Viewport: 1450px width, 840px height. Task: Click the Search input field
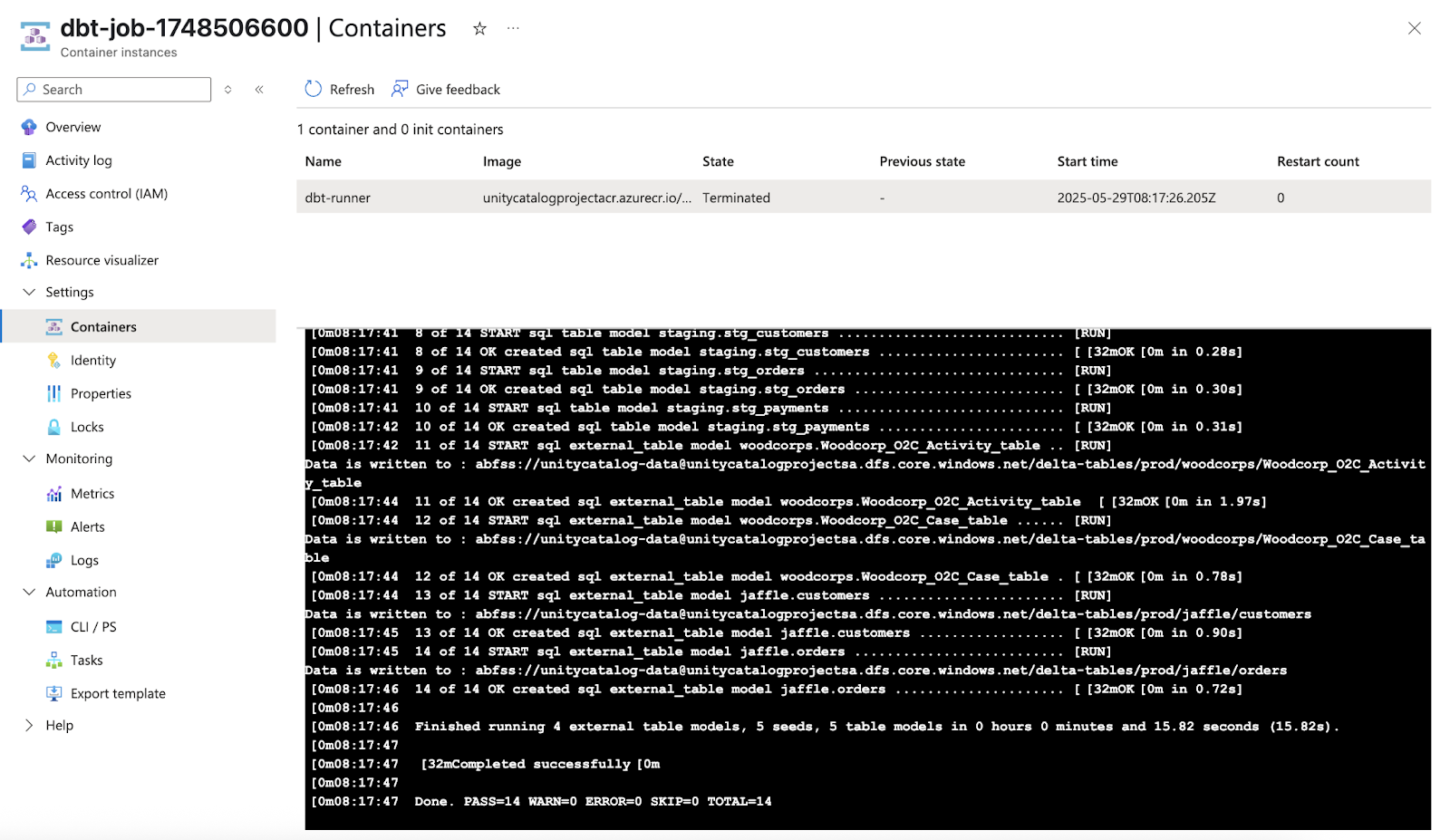[114, 90]
